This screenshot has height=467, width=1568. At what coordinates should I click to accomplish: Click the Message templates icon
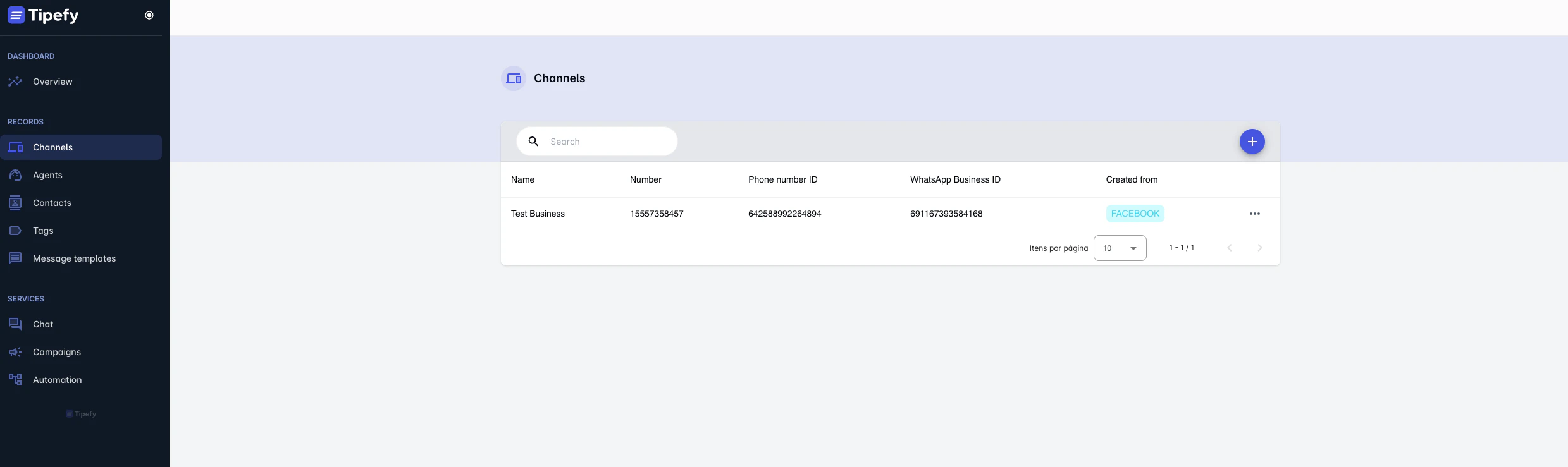coord(15,258)
